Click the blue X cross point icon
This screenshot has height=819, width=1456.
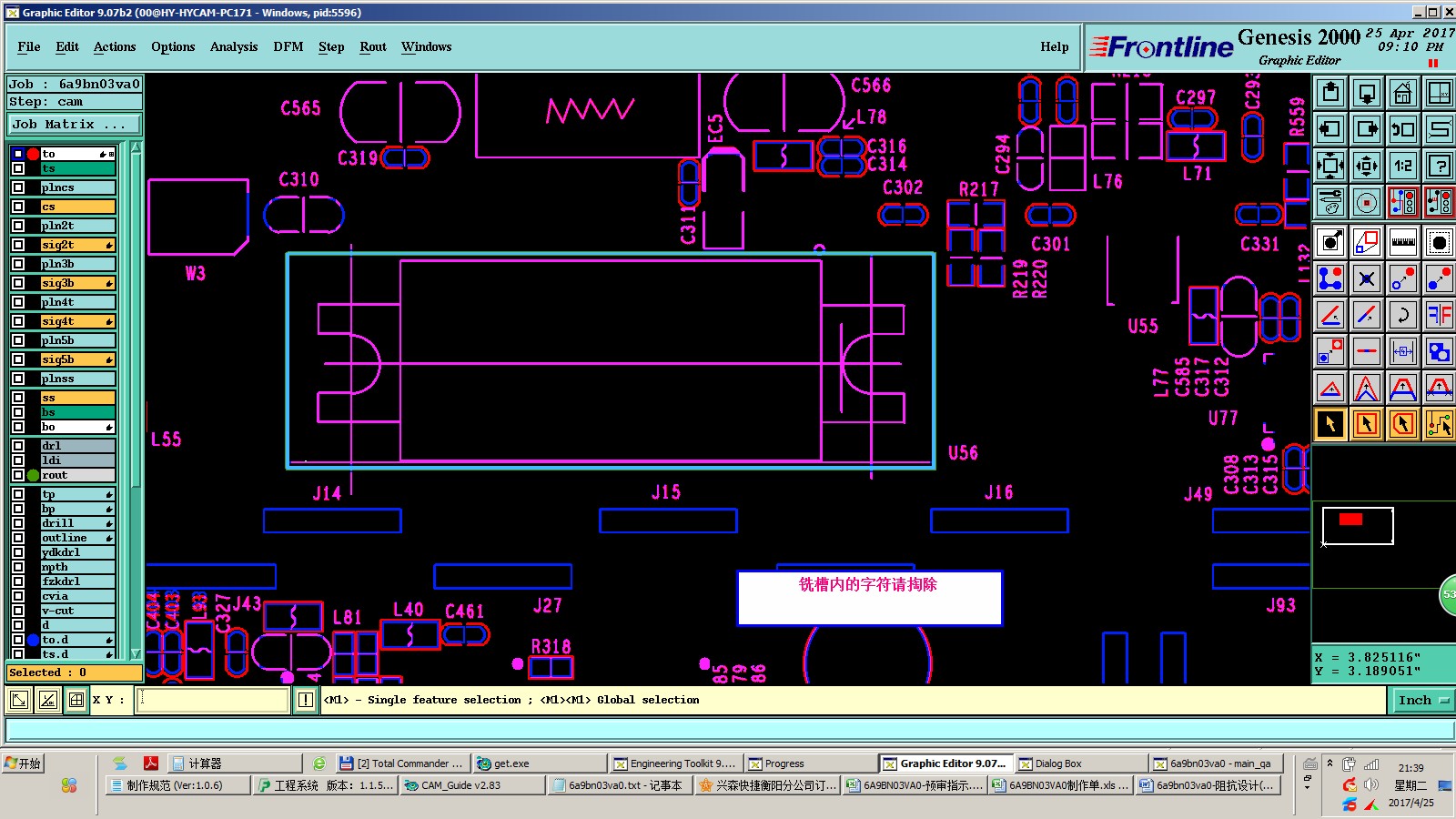[1367, 278]
